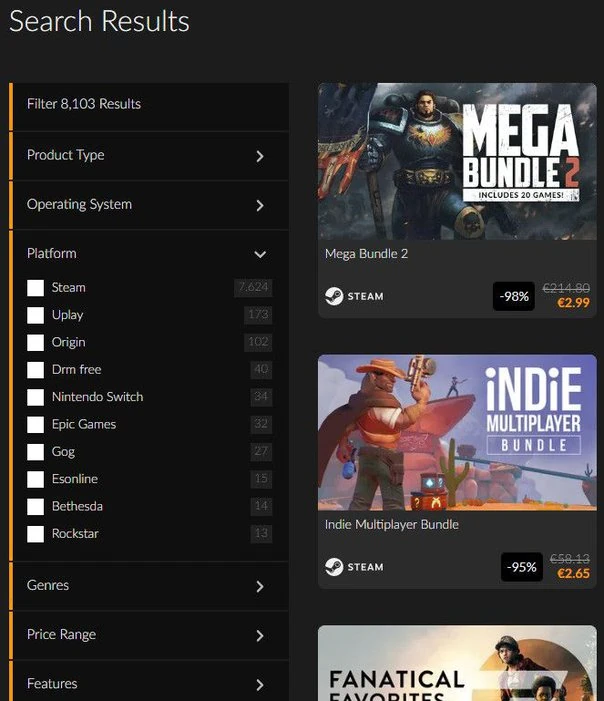Toggle the Gog platform checkbox

36,452
